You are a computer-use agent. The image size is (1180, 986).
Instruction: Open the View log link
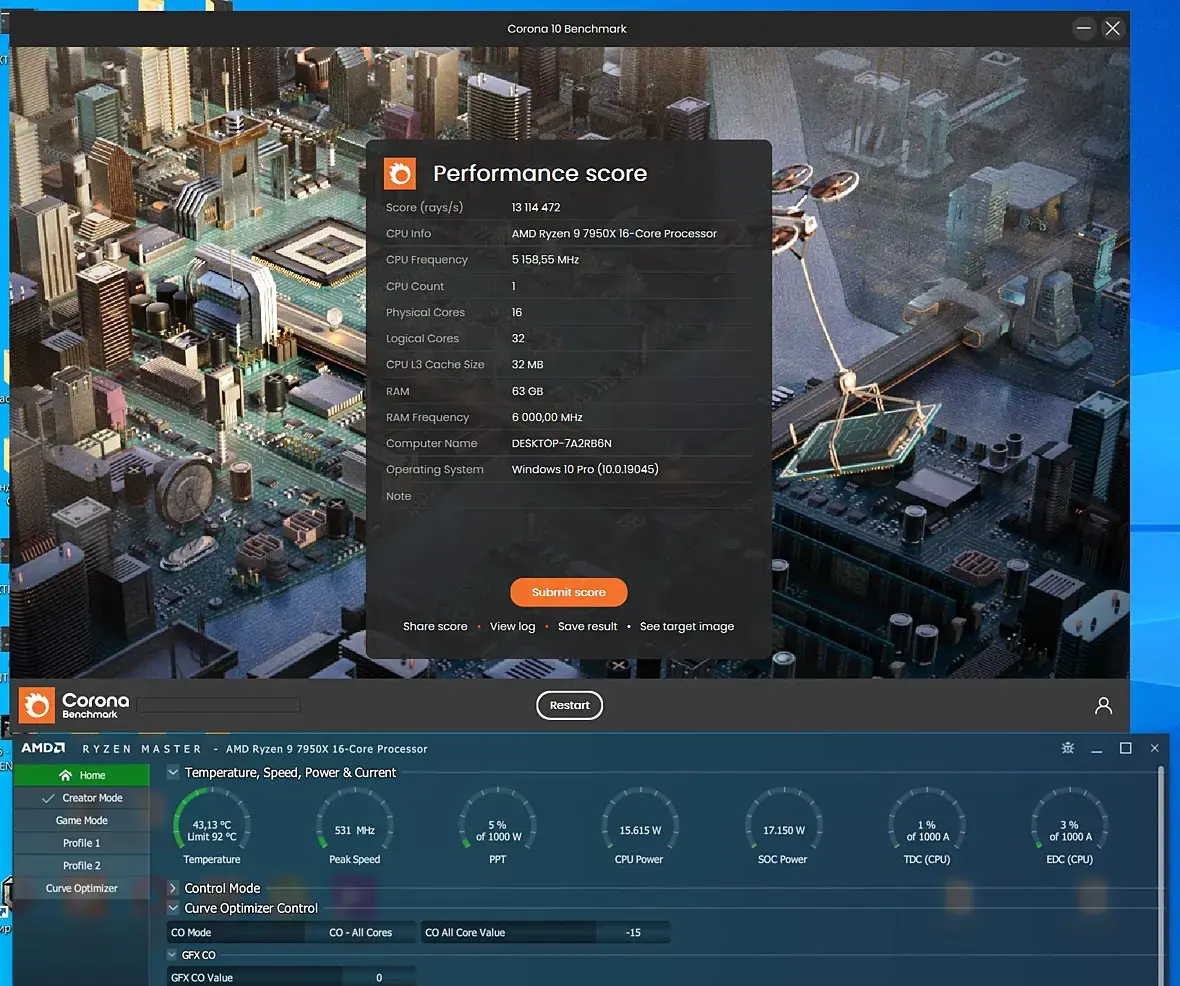tap(512, 626)
